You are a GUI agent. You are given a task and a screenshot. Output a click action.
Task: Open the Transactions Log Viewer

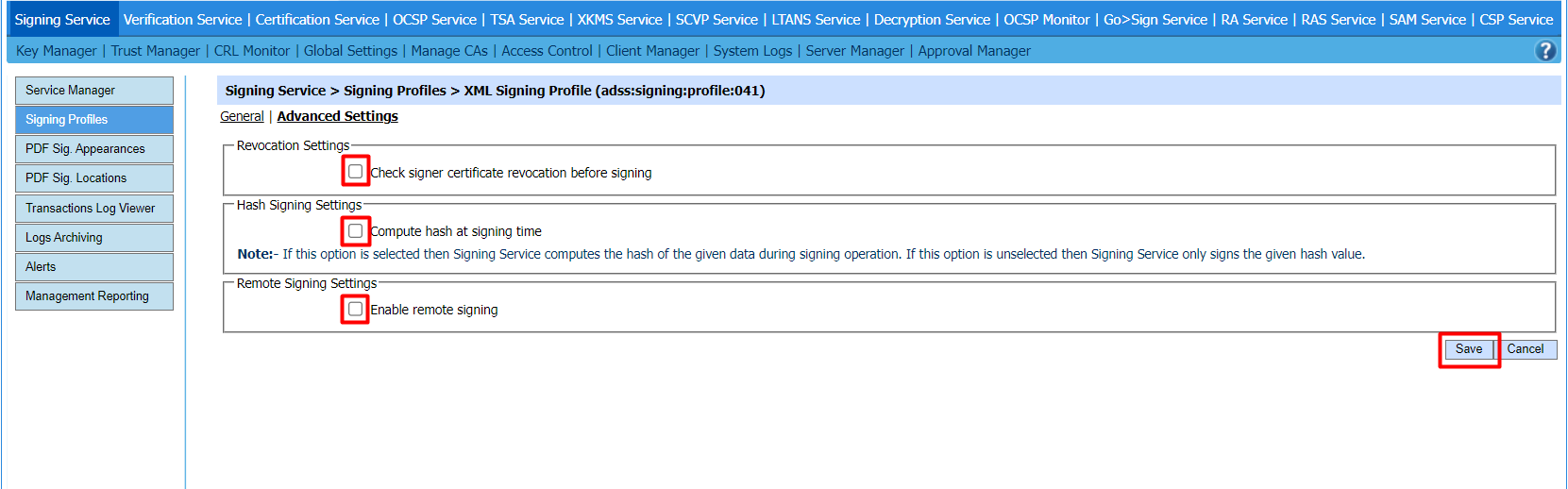pyautogui.click(x=93, y=209)
